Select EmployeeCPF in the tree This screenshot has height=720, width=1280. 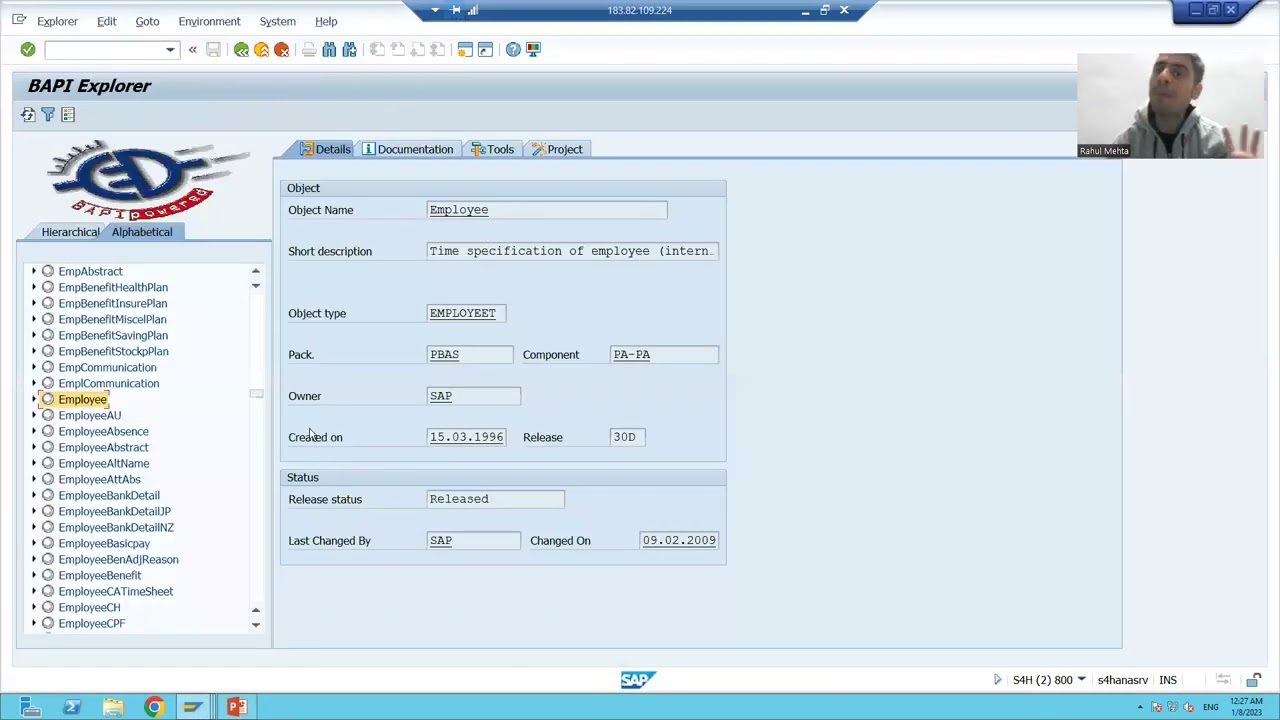[91, 623]
